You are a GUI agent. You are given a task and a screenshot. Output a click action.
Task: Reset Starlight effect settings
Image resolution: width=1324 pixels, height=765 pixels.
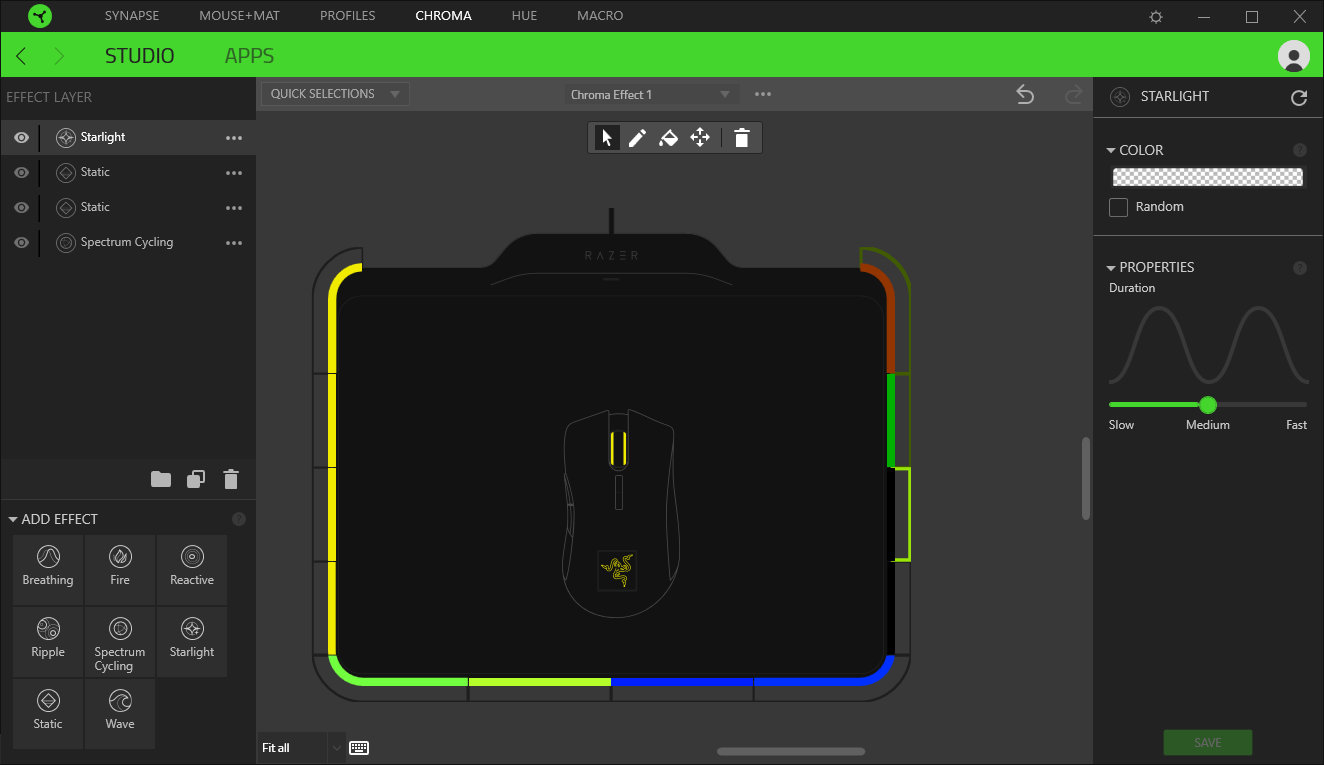(1299, 97)
